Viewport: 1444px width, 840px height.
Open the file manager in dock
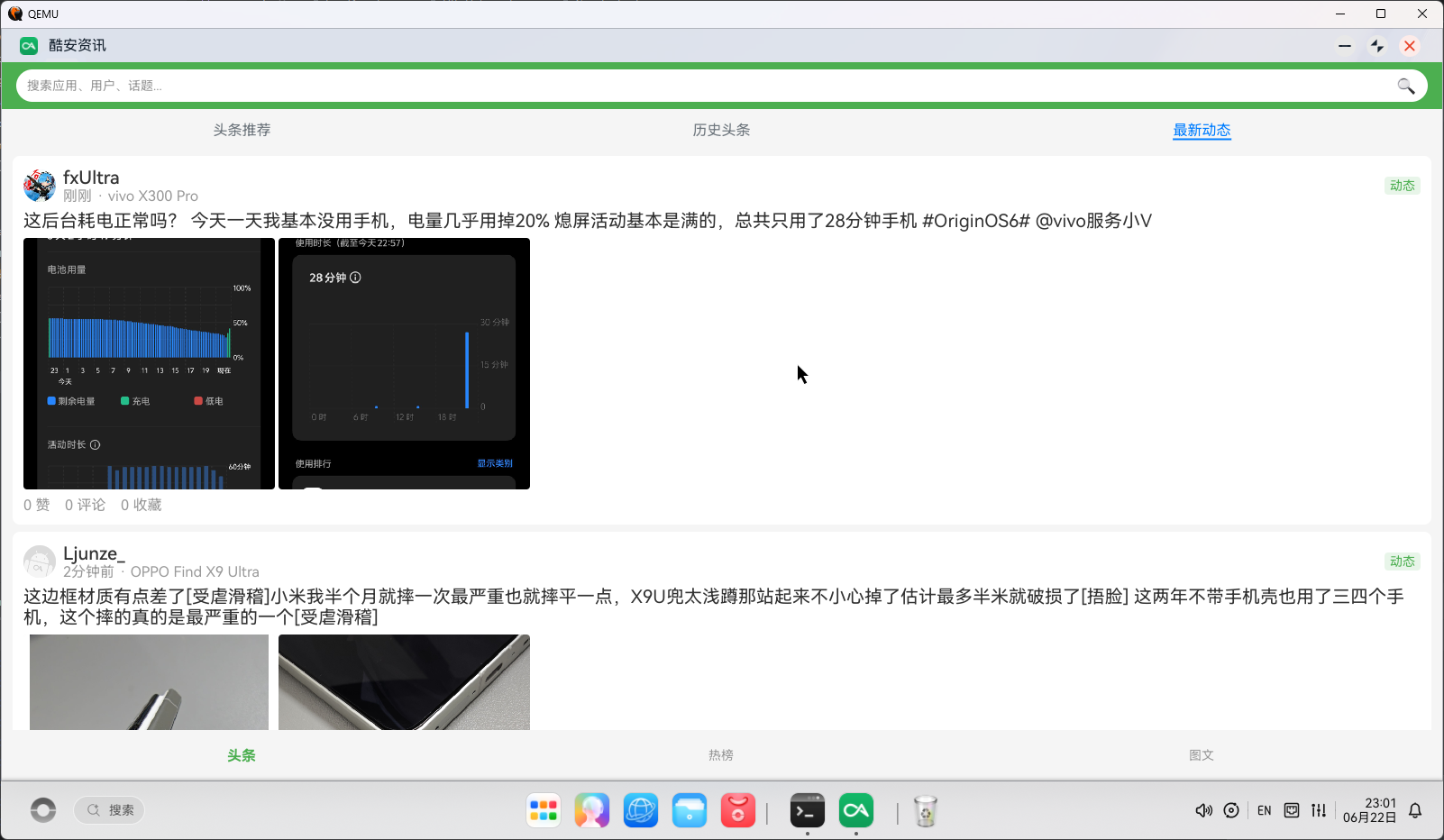690,810
